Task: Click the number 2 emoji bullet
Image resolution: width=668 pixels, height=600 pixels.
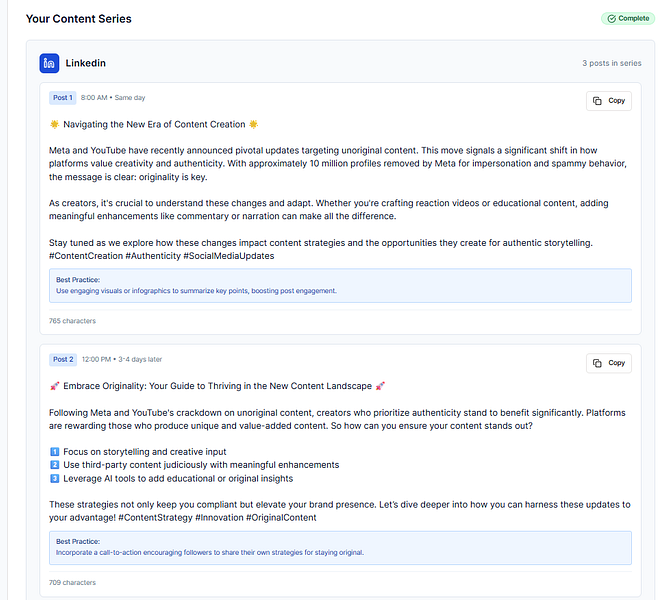Action: click(x=54, y=465)
